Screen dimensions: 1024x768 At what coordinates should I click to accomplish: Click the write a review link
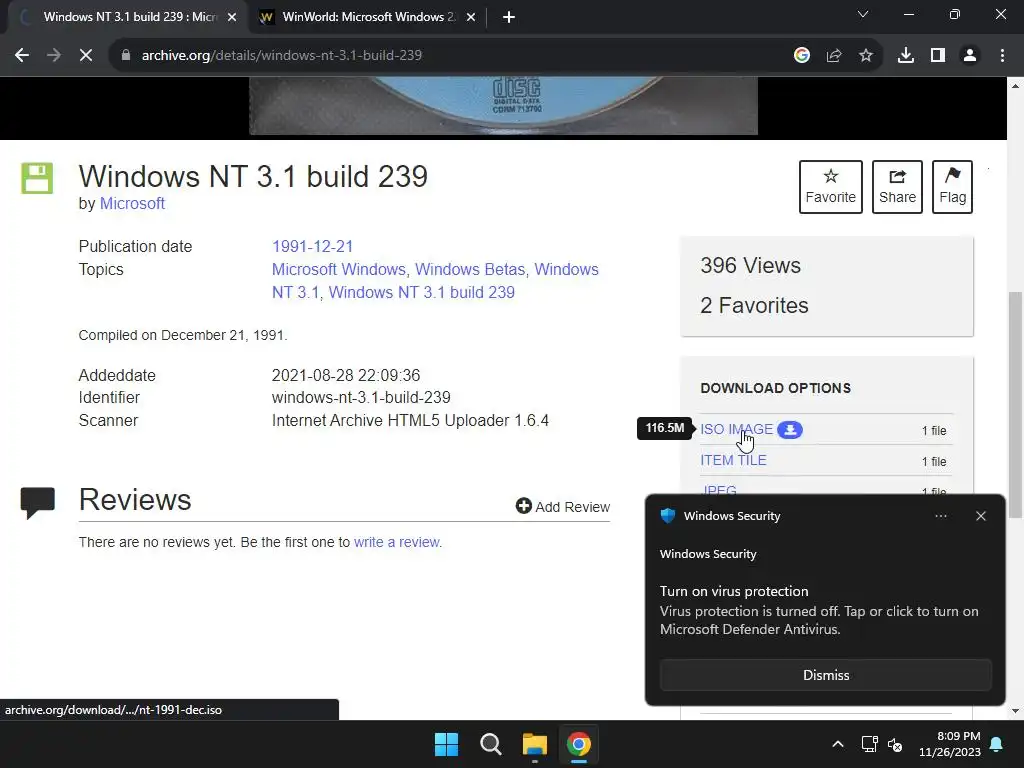(398, 542)
